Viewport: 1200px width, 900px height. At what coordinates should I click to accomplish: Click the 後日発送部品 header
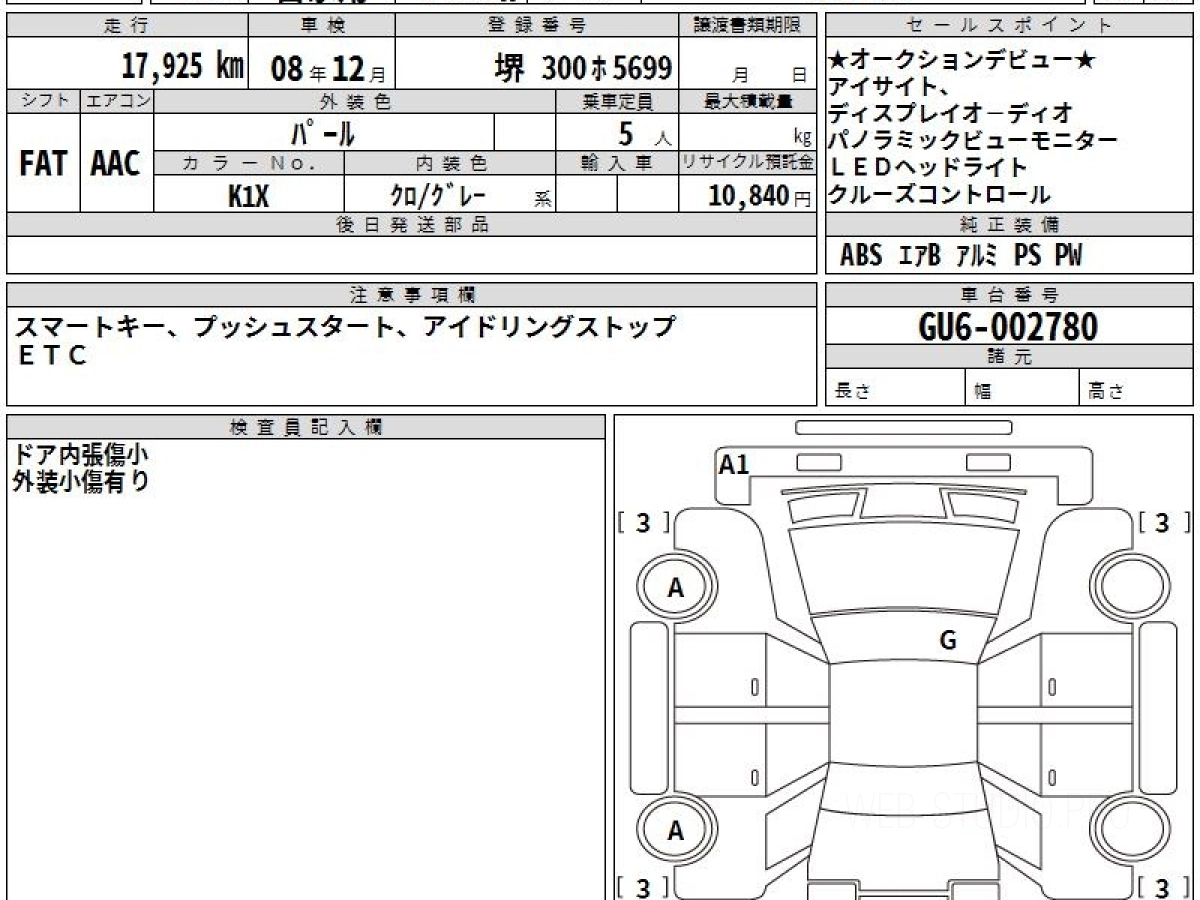(411, 225)
